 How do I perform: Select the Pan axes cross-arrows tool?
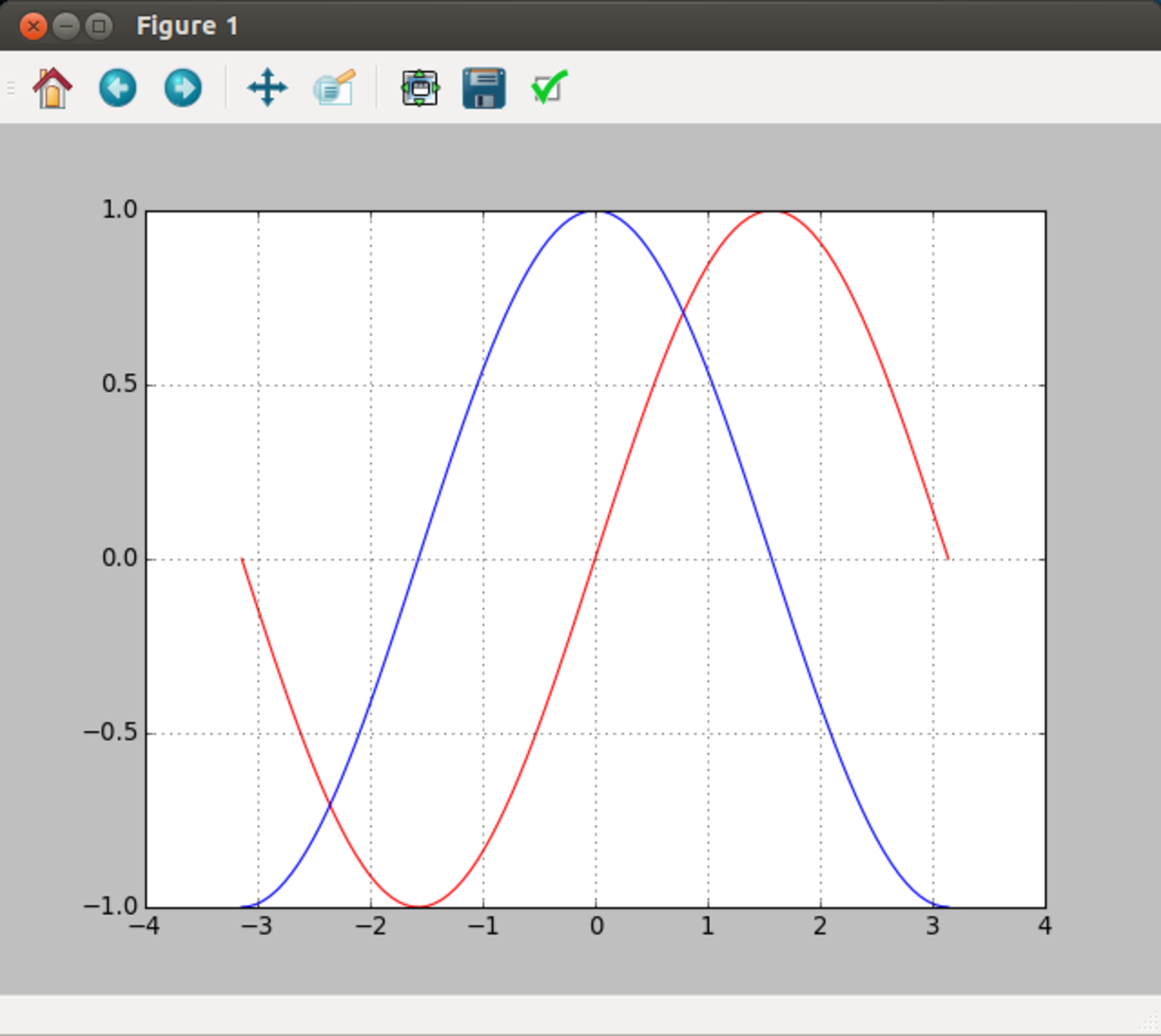click(267, 88)
